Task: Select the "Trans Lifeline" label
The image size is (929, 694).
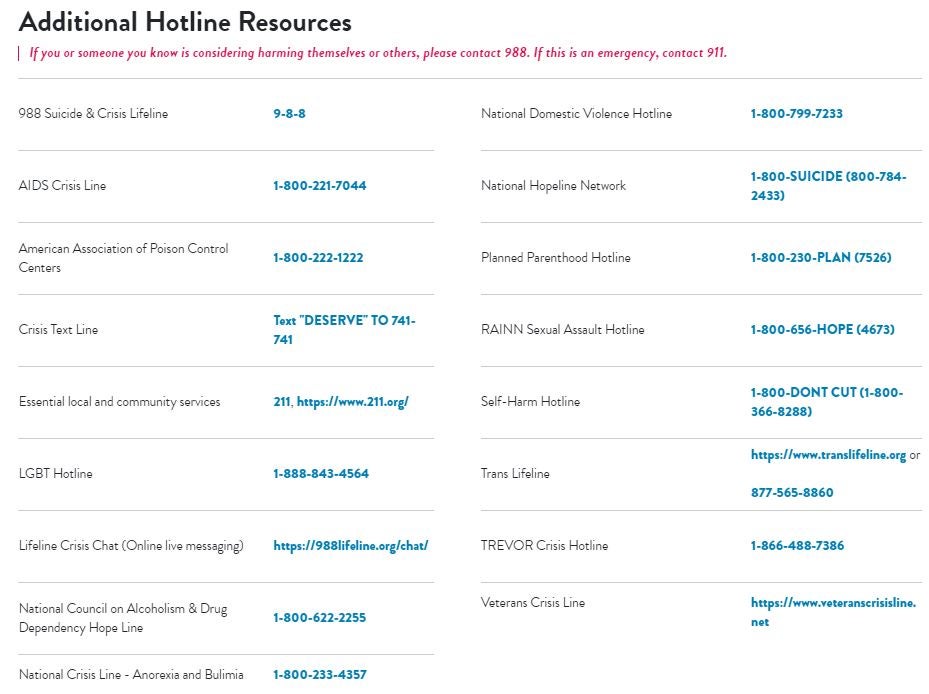Action: tap(515, 474)
